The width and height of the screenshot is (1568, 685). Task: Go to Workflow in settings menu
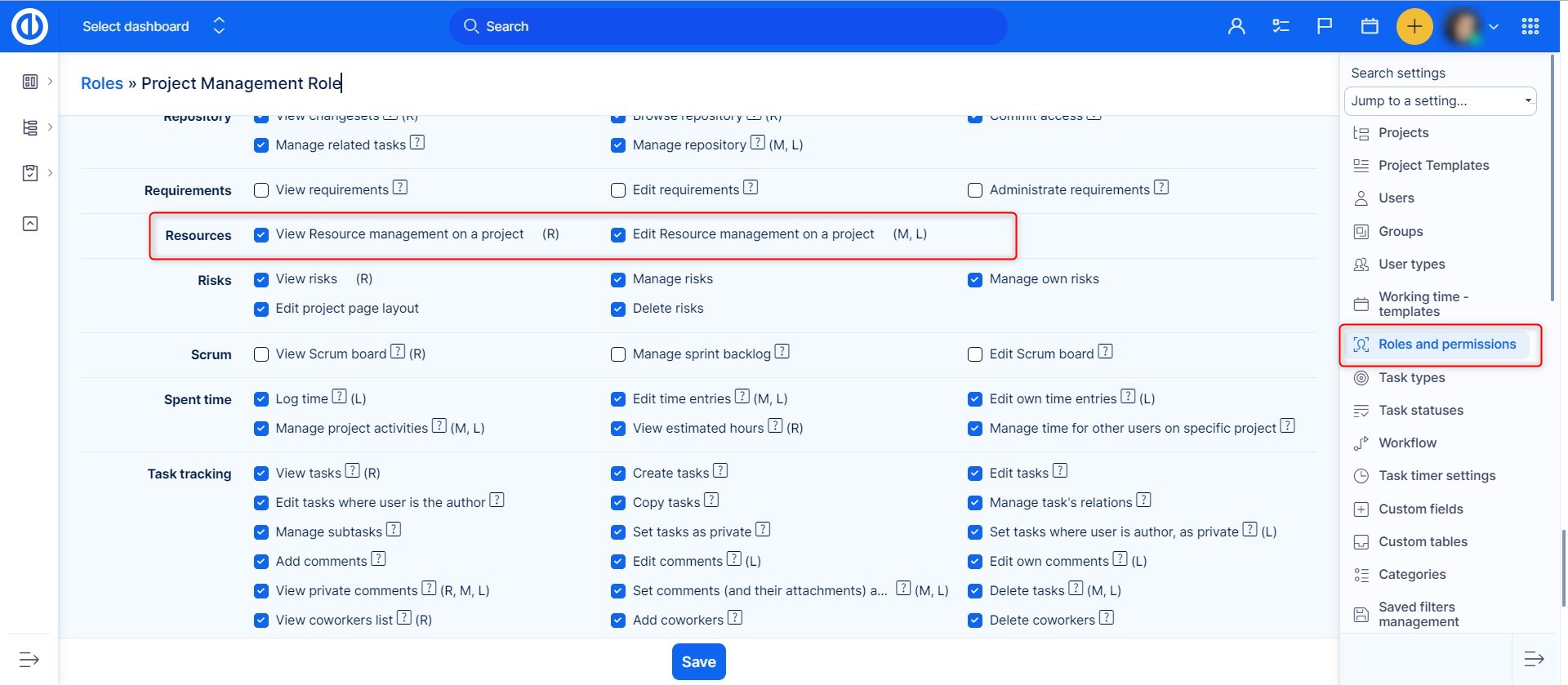click(x=1407, y=443)
